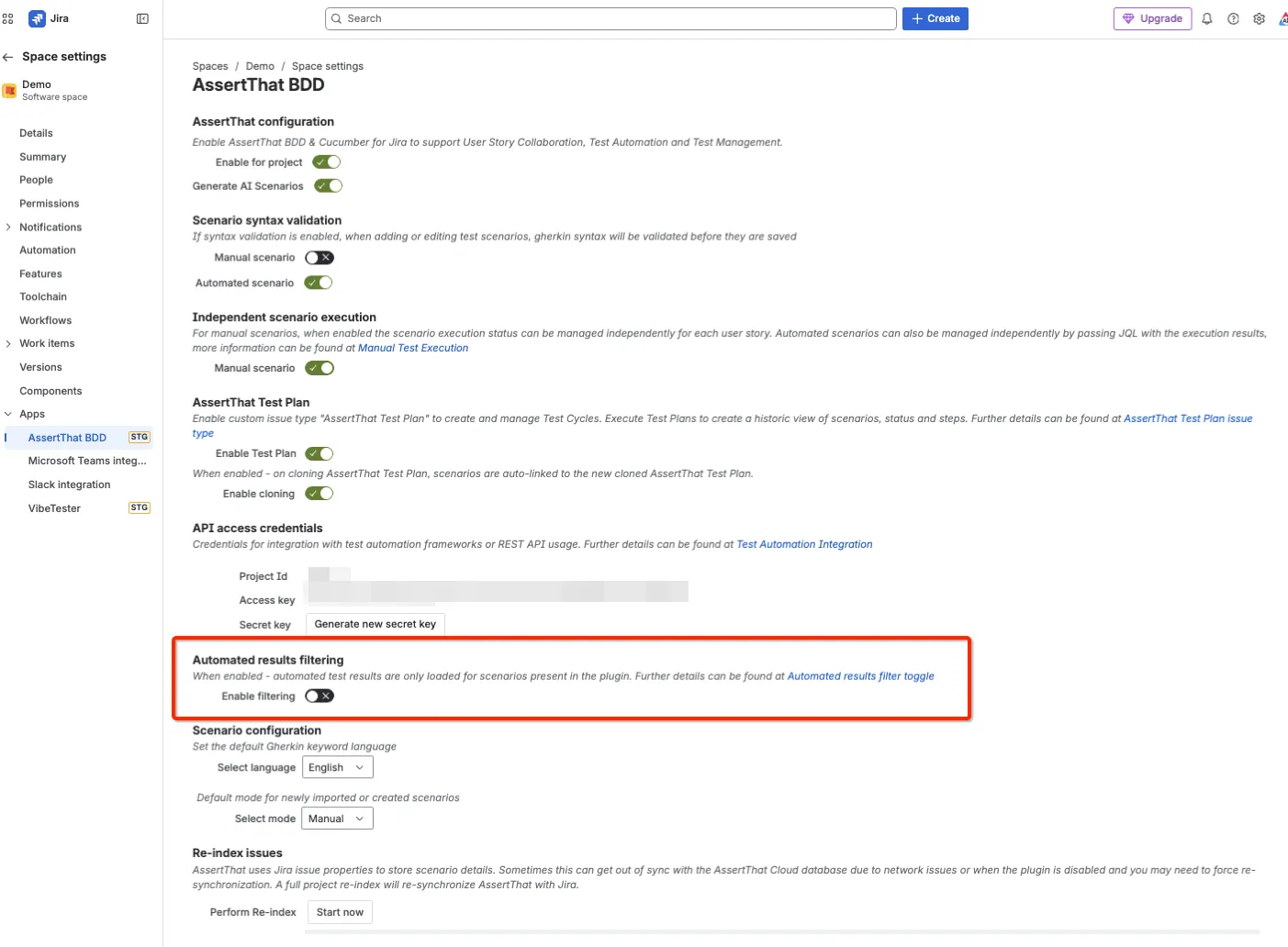Open Manual Test Execution link
Screen dimensions: 1288x947
click(x=413, y=348)
